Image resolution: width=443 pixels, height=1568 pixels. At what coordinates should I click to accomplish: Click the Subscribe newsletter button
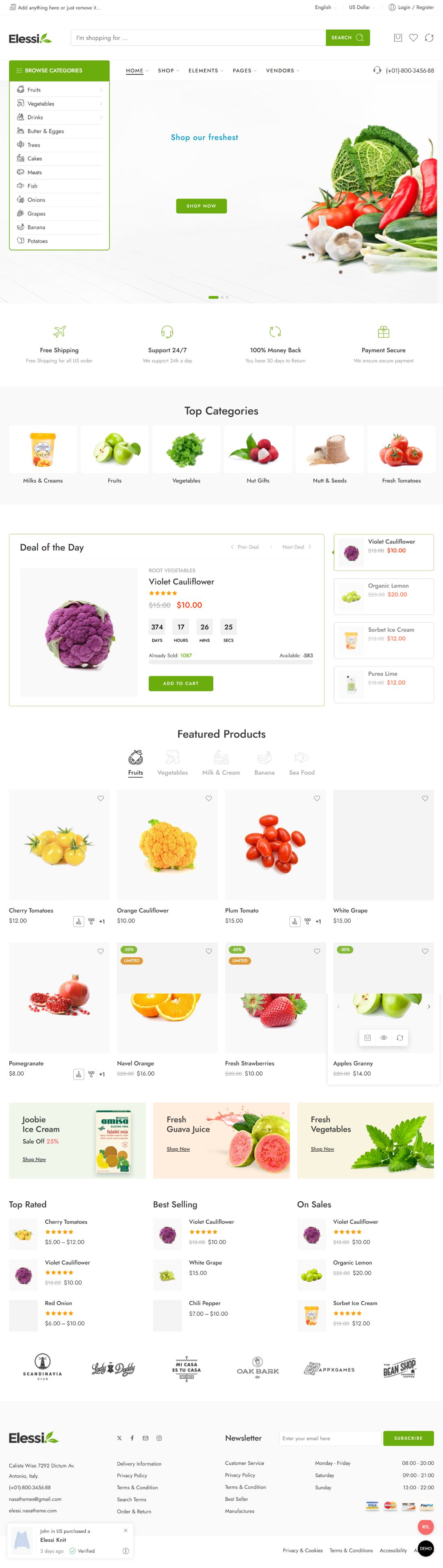click(x=408, y=1438)
